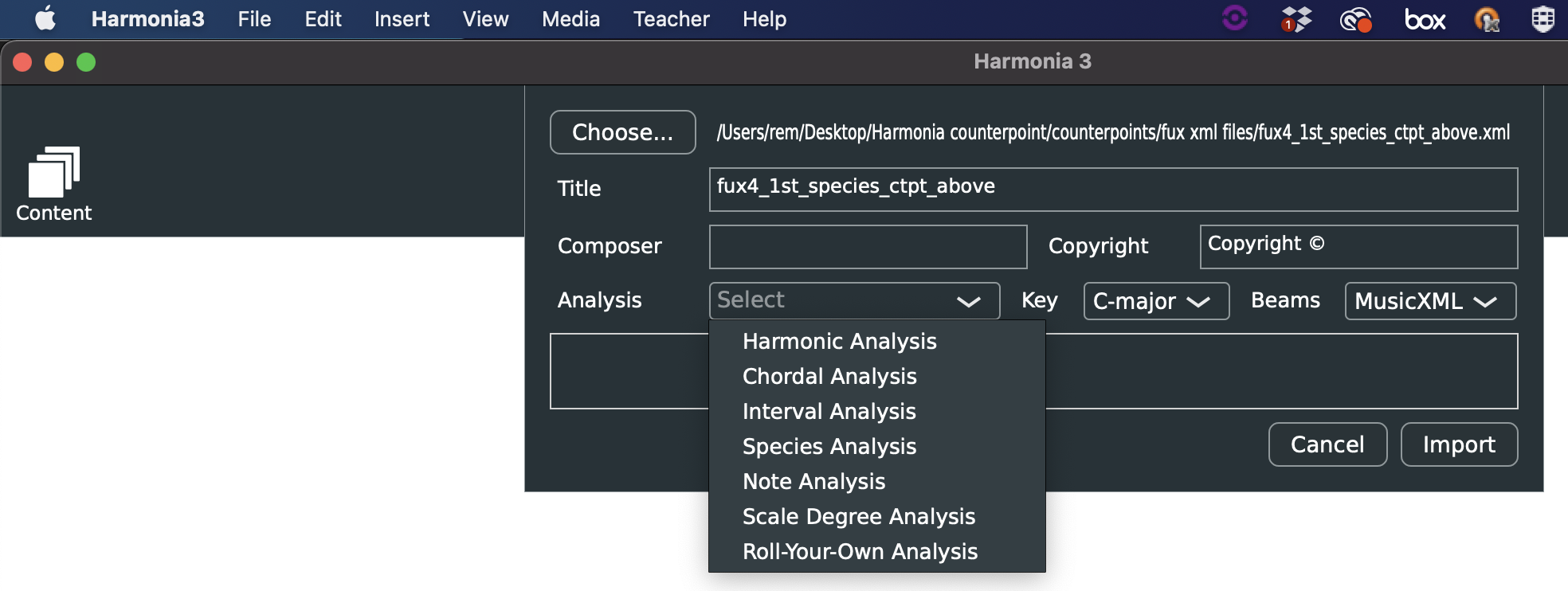This screenshot has width=1568, height=591.
Task: Open the Beams MusicXML dropdown
Action: point(1429,301)
